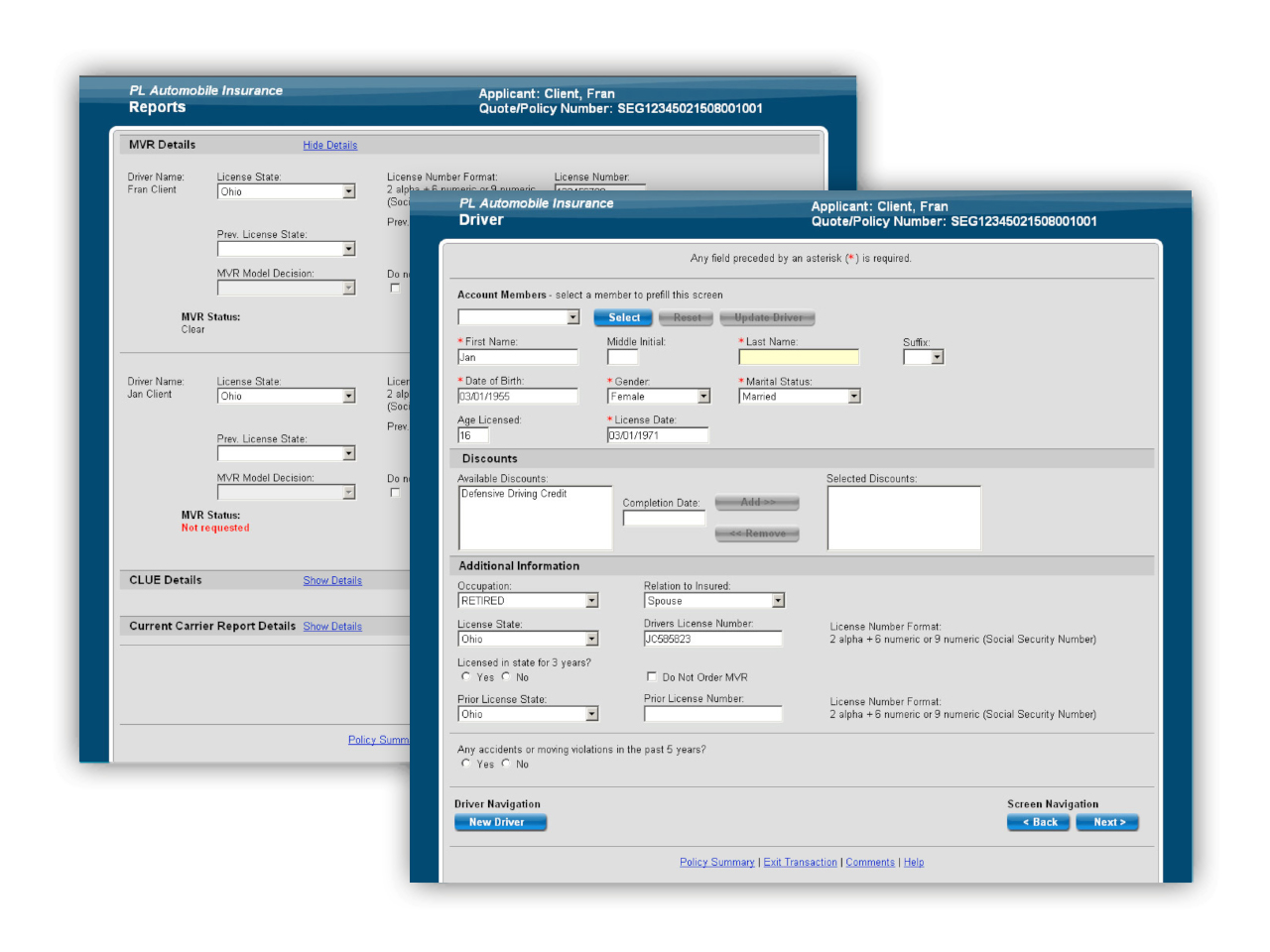Open the Account Members dropdown
The height and width of the screenshot is (952, 1270).
pos(518,317)
